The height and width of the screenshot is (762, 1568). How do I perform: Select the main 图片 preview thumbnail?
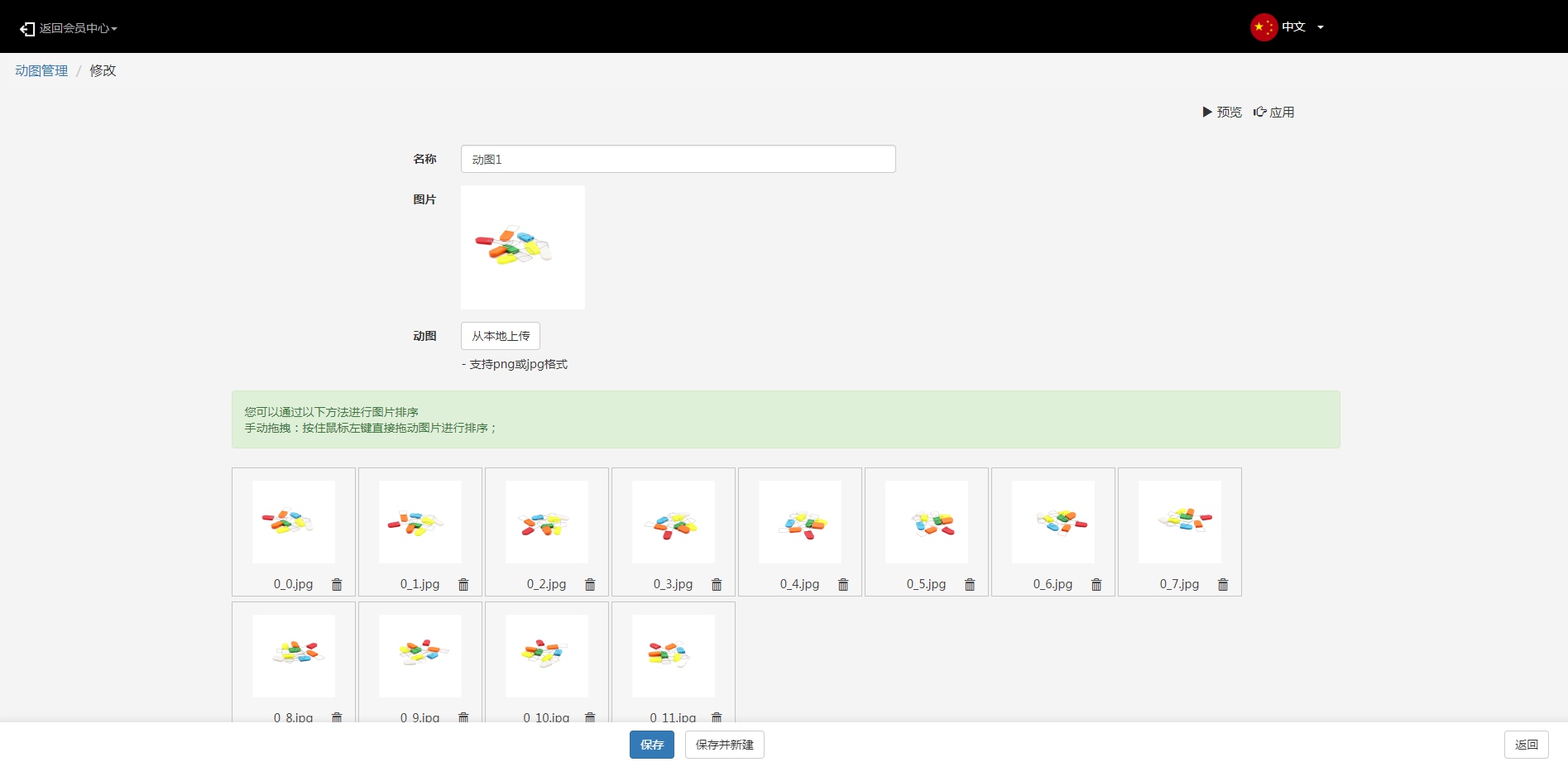(522, 247)
